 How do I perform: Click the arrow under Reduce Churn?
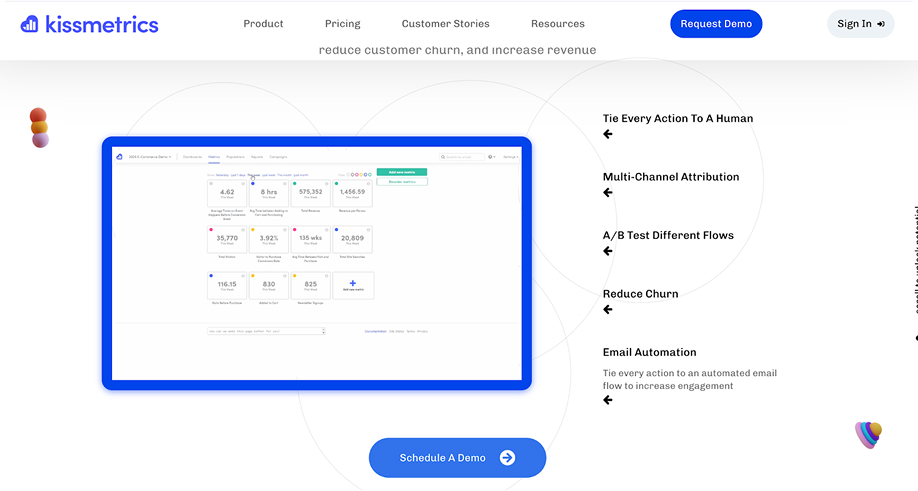607,310
